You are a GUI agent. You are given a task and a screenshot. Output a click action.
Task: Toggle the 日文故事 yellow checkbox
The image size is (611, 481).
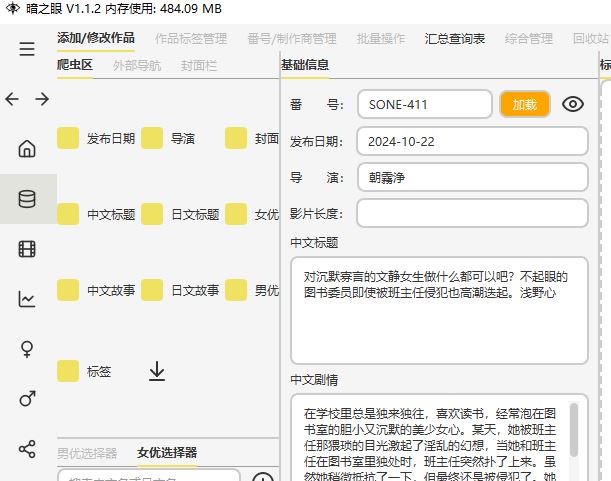pos(152,291)
